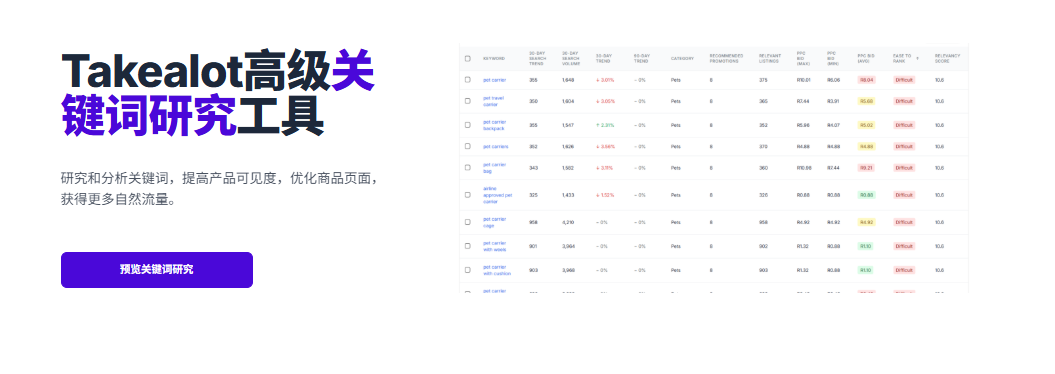
Task: Check the box for 'pet carrier' row
Action: [x=468, y=80]
